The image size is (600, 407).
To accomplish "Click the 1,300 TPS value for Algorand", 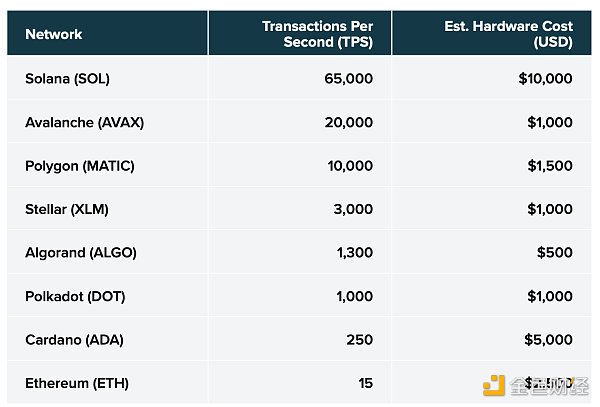I will (x=353, y=252).
